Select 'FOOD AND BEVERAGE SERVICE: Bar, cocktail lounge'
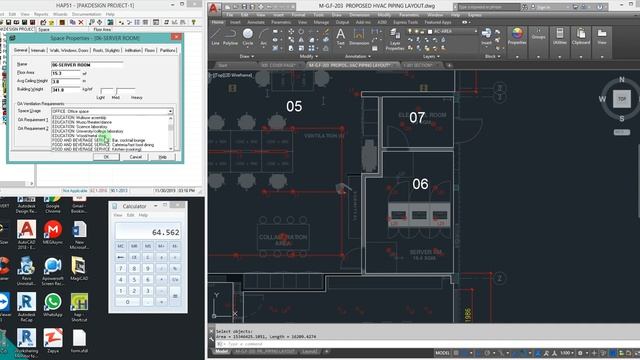The width and height of the screenshot is (640, 360). pyautogui.click(x=98, y=140)
